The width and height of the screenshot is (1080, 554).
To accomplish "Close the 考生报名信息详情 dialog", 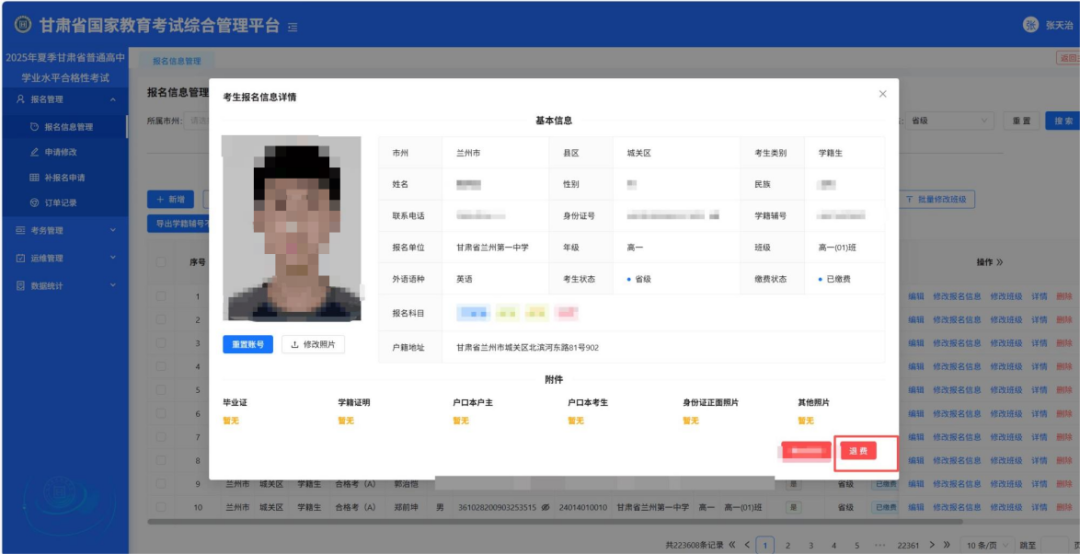I will (882, 94).
